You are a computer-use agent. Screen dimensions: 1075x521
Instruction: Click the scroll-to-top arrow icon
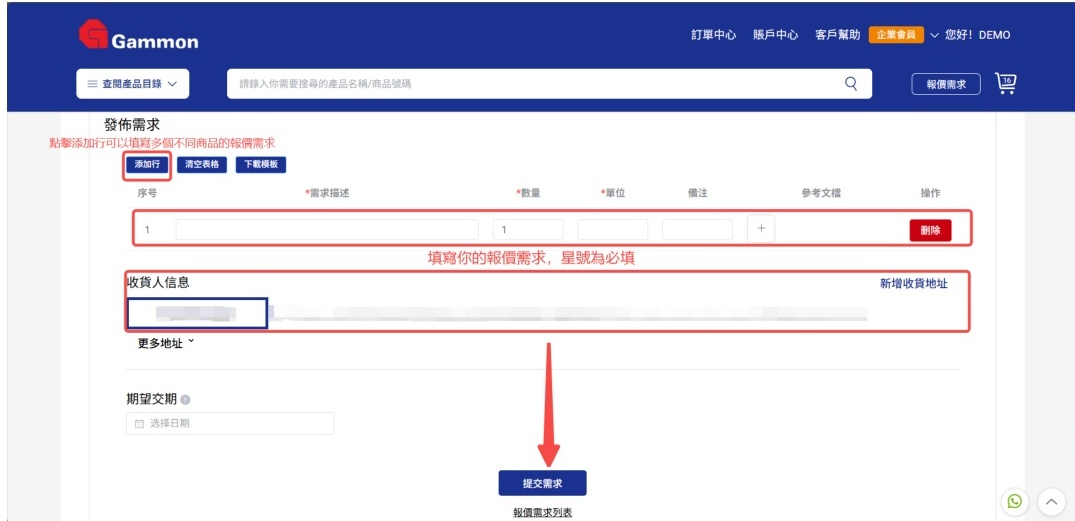[1051, 501]
